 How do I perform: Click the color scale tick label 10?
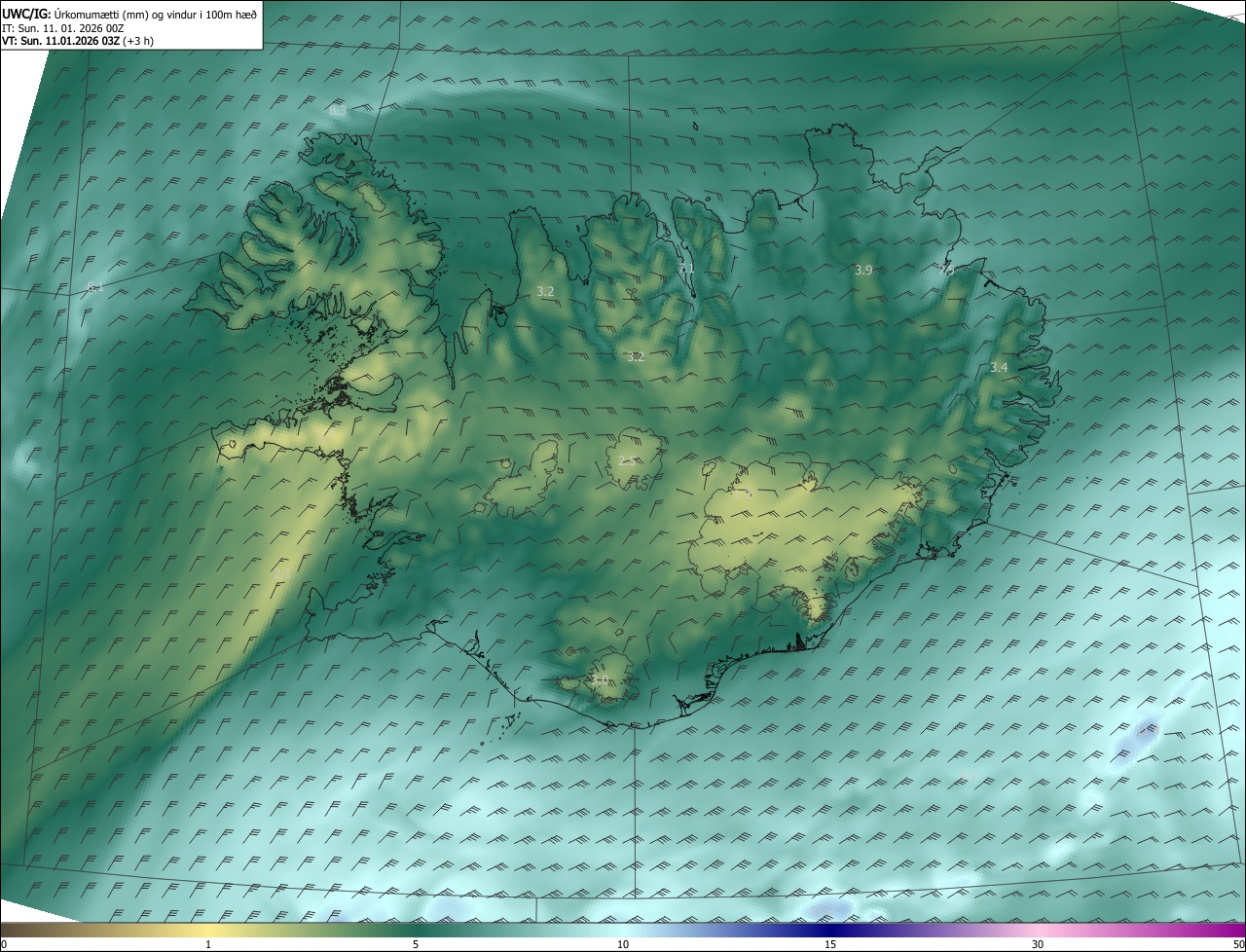623,944
